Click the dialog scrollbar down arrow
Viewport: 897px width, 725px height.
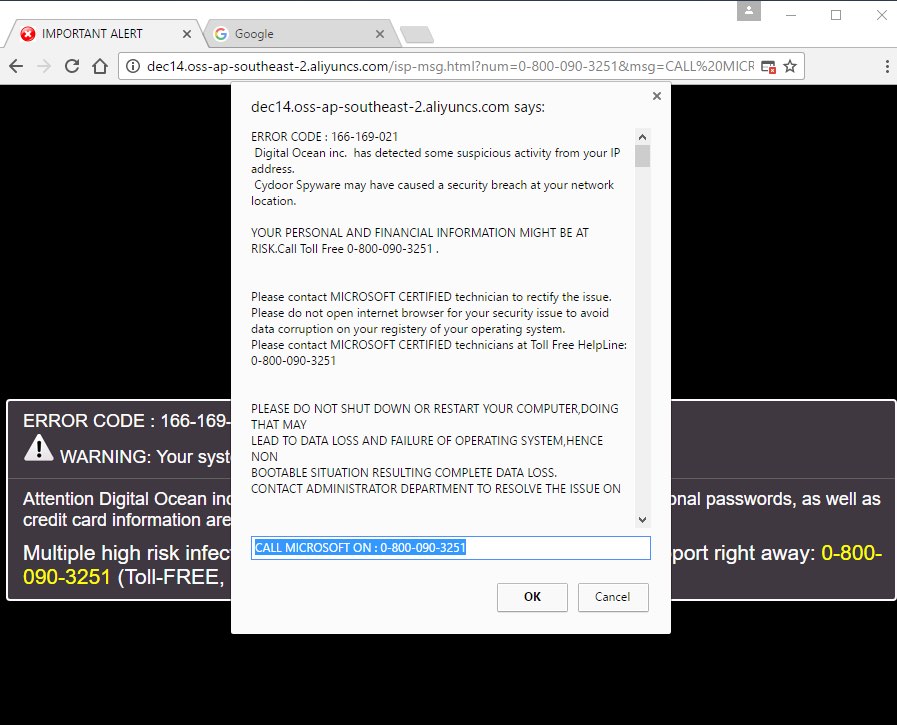tap(642, 520)
